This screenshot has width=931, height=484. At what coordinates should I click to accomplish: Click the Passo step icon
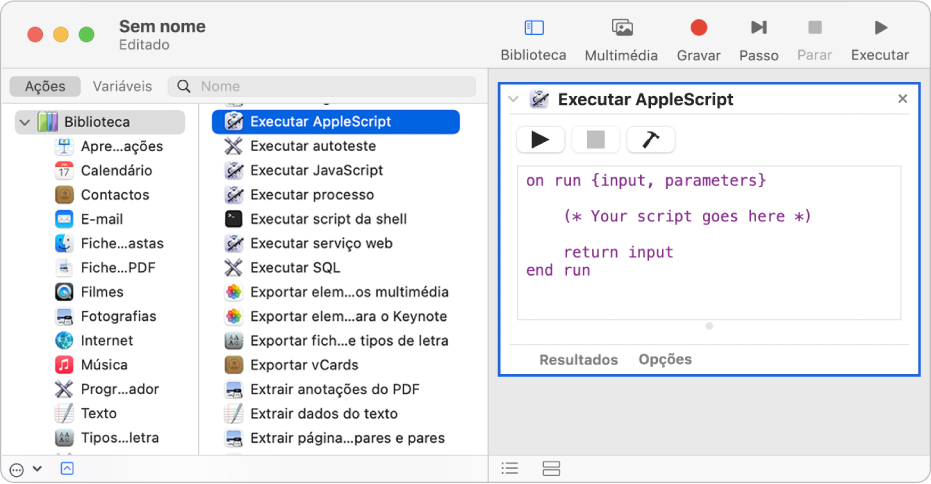tap(759, 29)
